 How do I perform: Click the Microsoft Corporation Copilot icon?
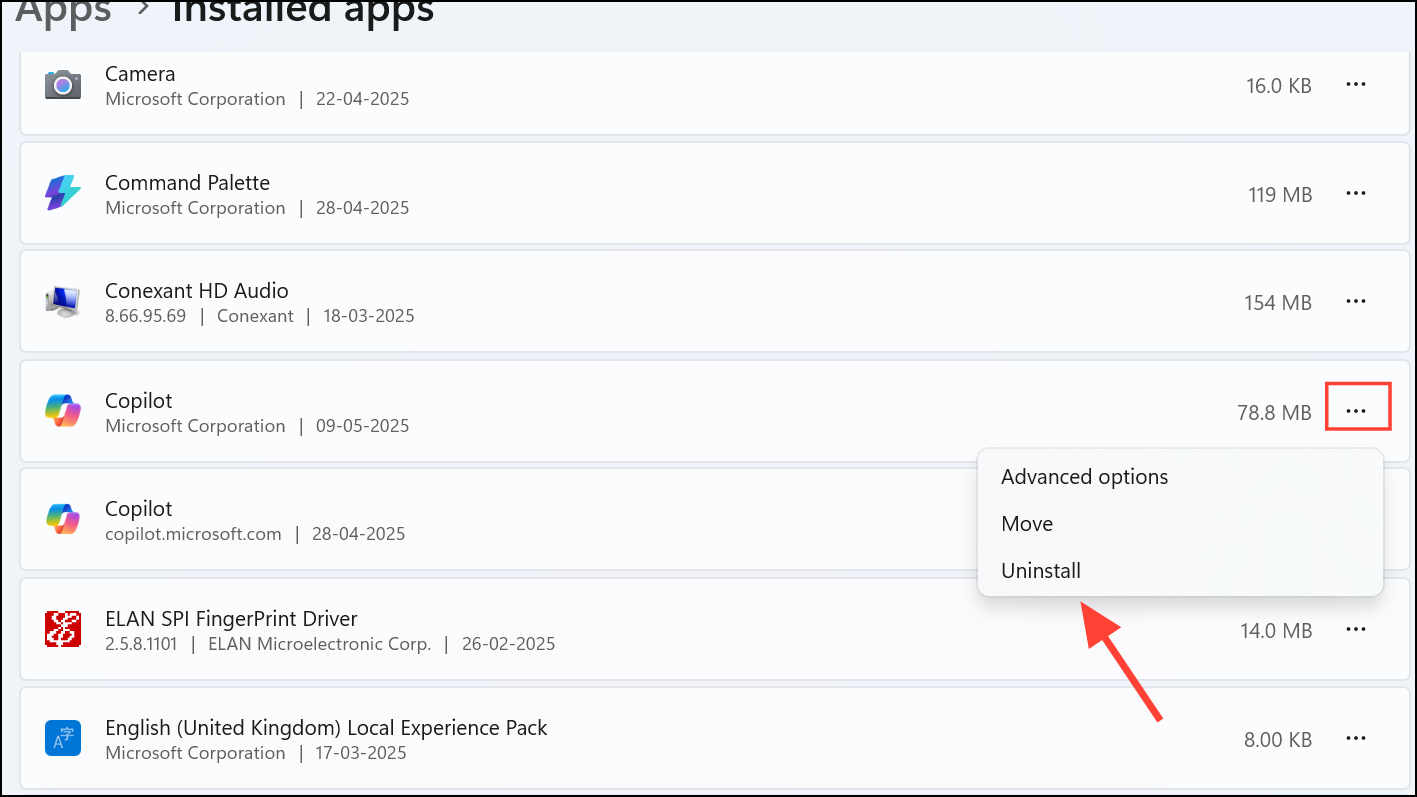[63, 410]
